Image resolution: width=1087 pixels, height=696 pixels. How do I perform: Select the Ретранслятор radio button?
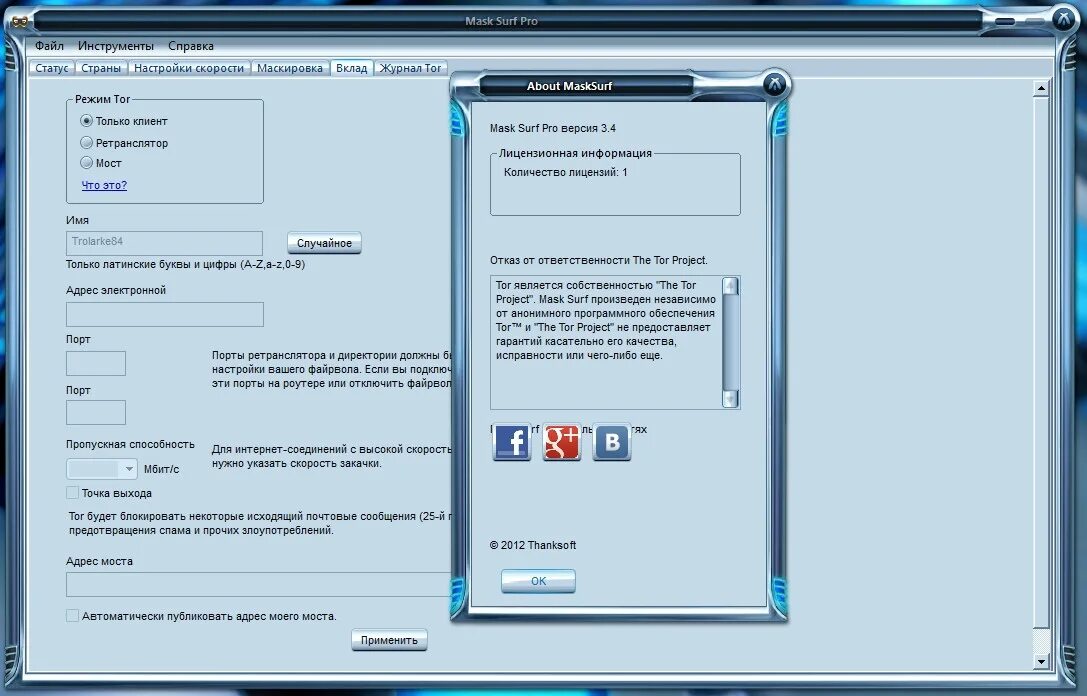pyautogui.click(x=86, y=142)
